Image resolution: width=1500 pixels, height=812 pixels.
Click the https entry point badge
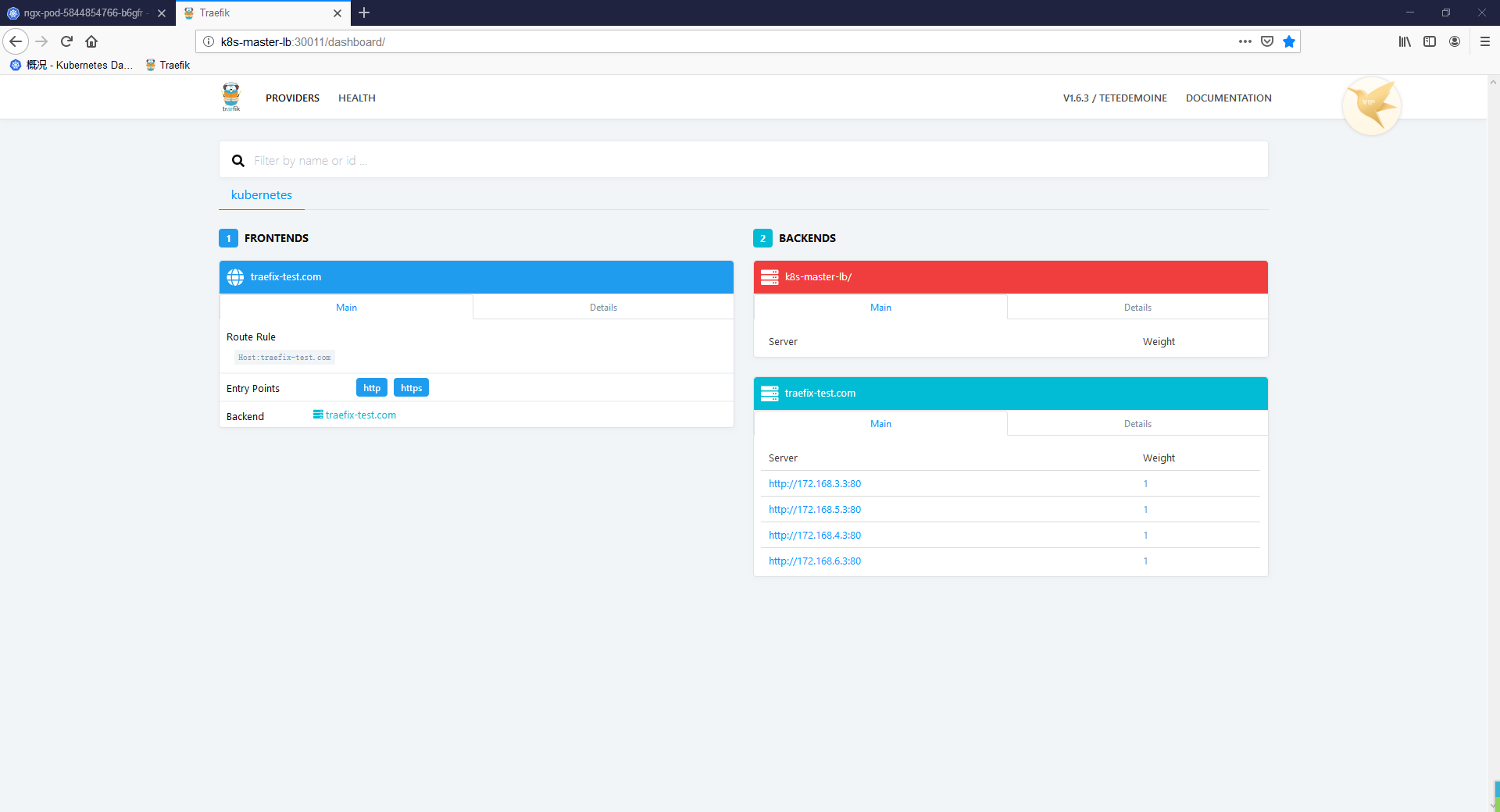(411, 388)
